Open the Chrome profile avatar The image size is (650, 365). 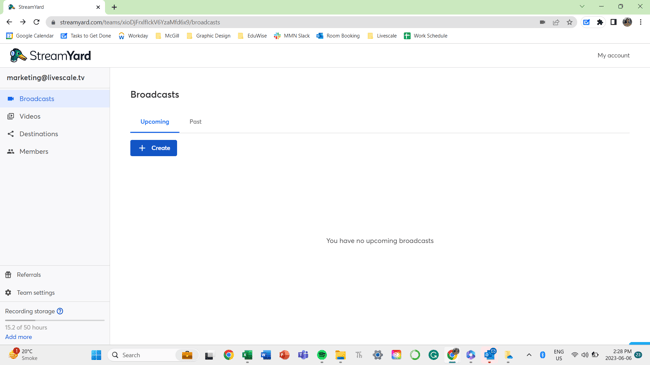point(627,22)
